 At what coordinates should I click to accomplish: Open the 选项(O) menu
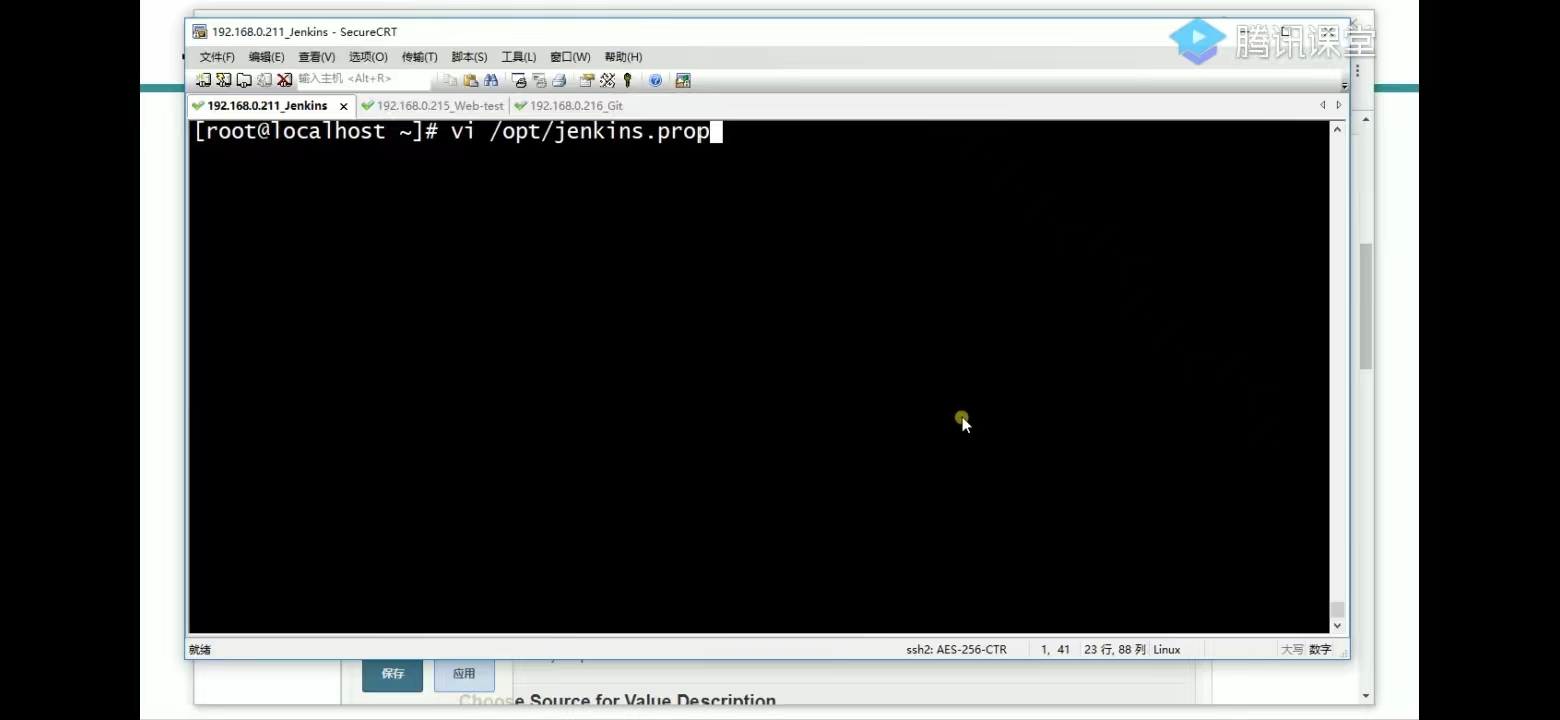tap(368, 57)
